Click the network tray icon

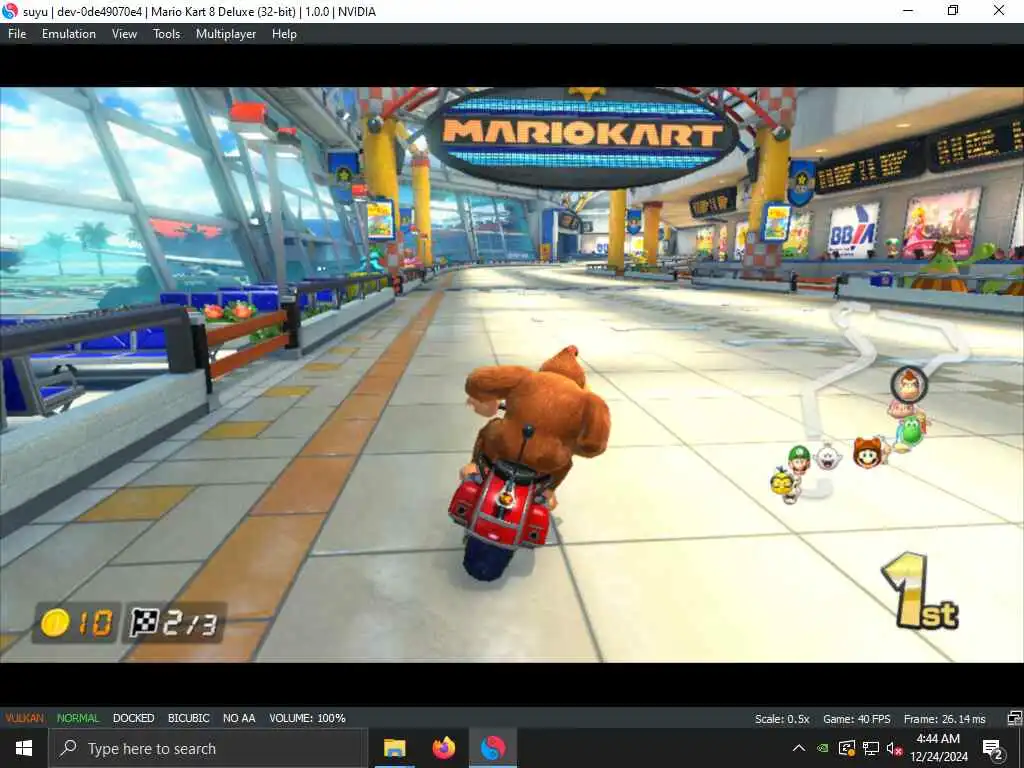871,748
